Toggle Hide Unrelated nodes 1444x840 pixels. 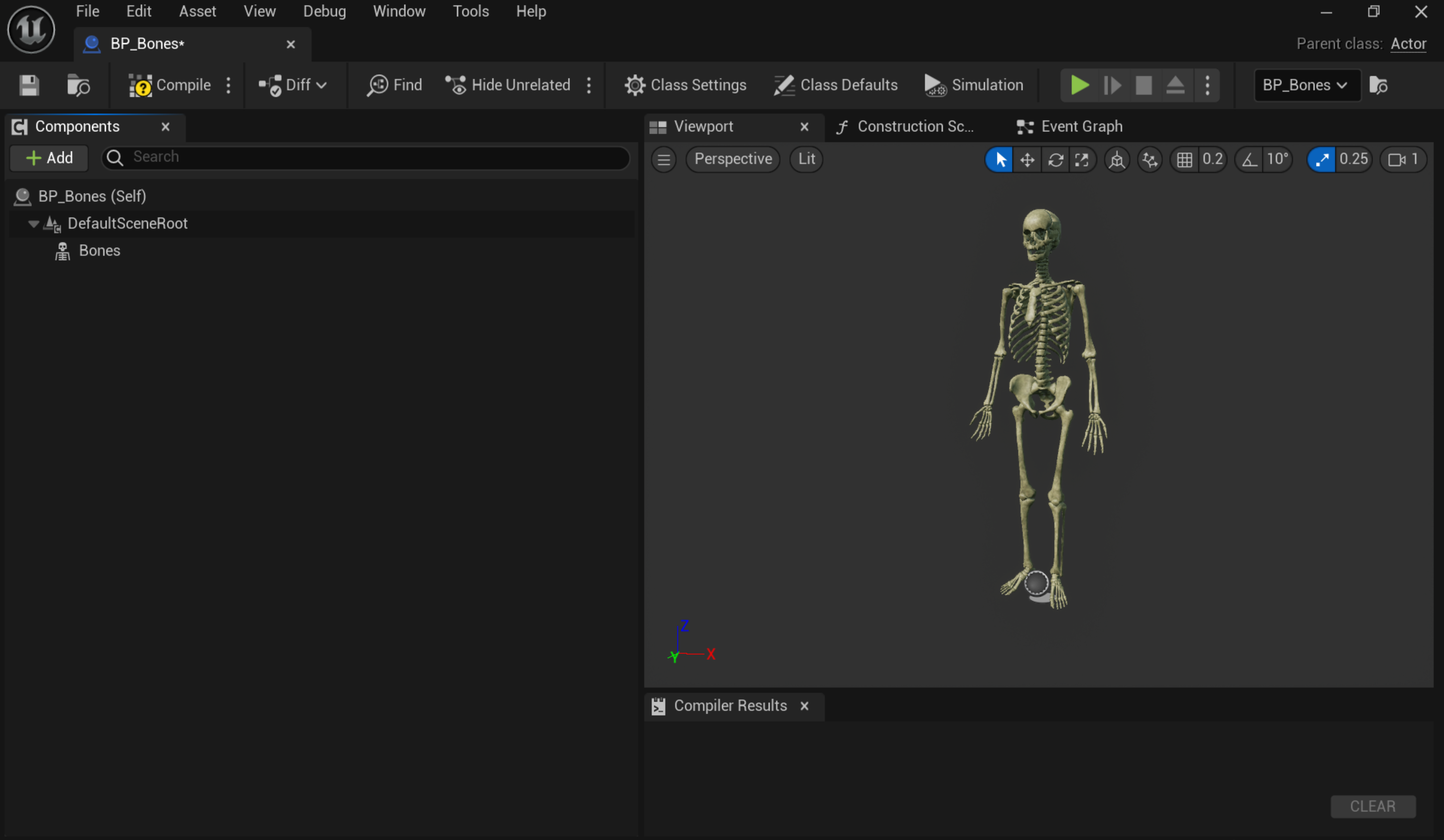(x=510, y=85)
